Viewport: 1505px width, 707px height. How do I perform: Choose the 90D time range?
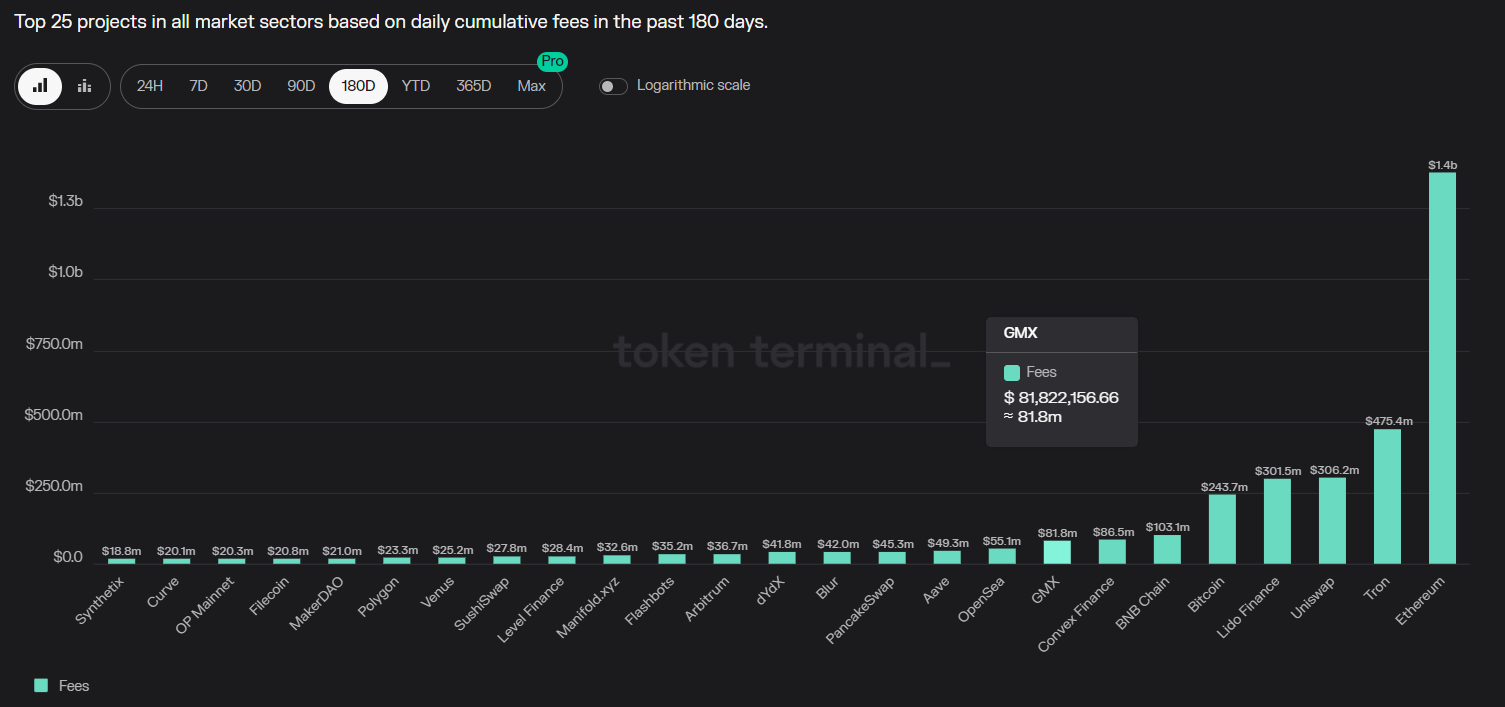301,86
